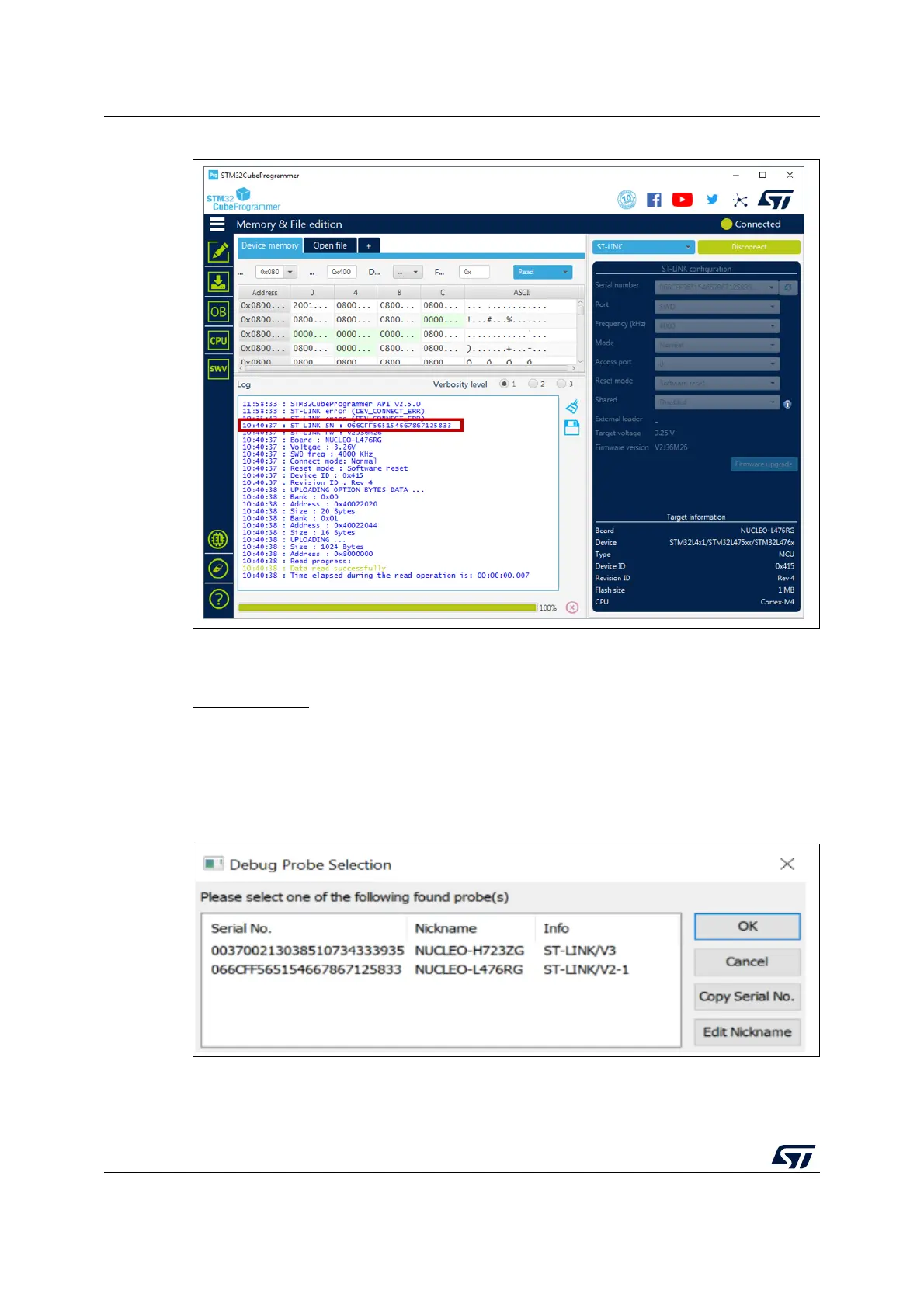Open the Shared dropdown
This screenshot has height=1308, width=924.
717,402
